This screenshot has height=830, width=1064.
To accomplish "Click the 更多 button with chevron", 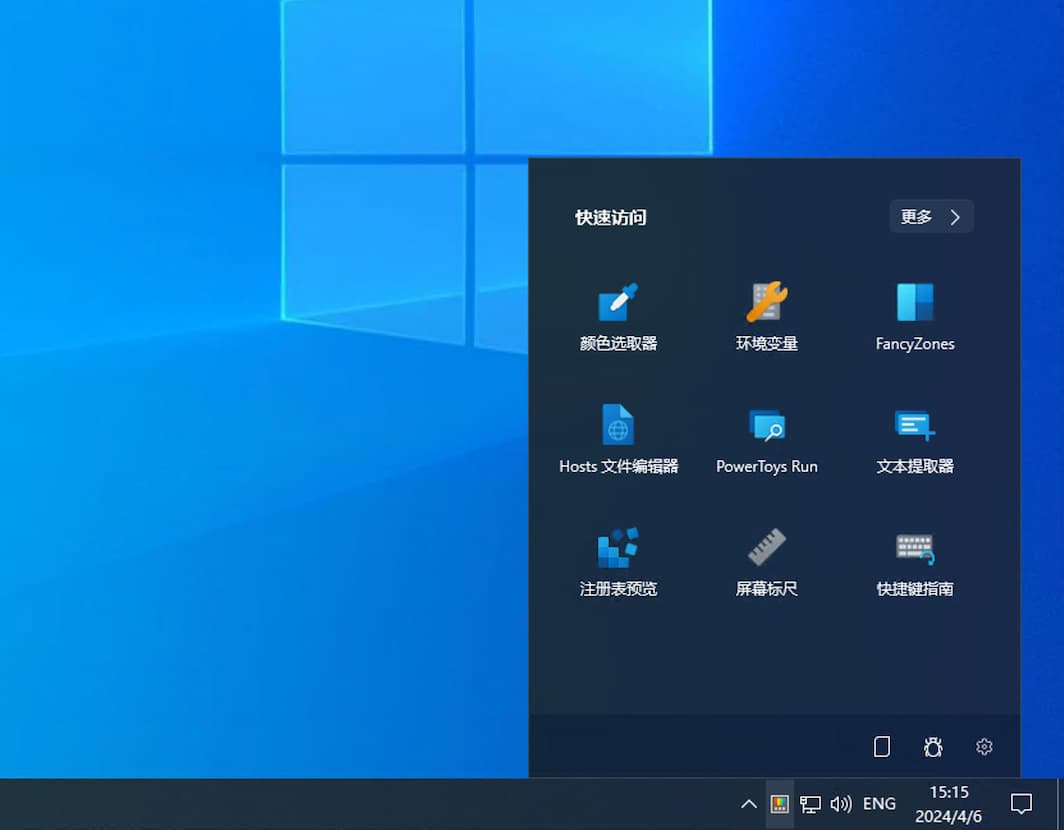I will click(x=931, y=217).
